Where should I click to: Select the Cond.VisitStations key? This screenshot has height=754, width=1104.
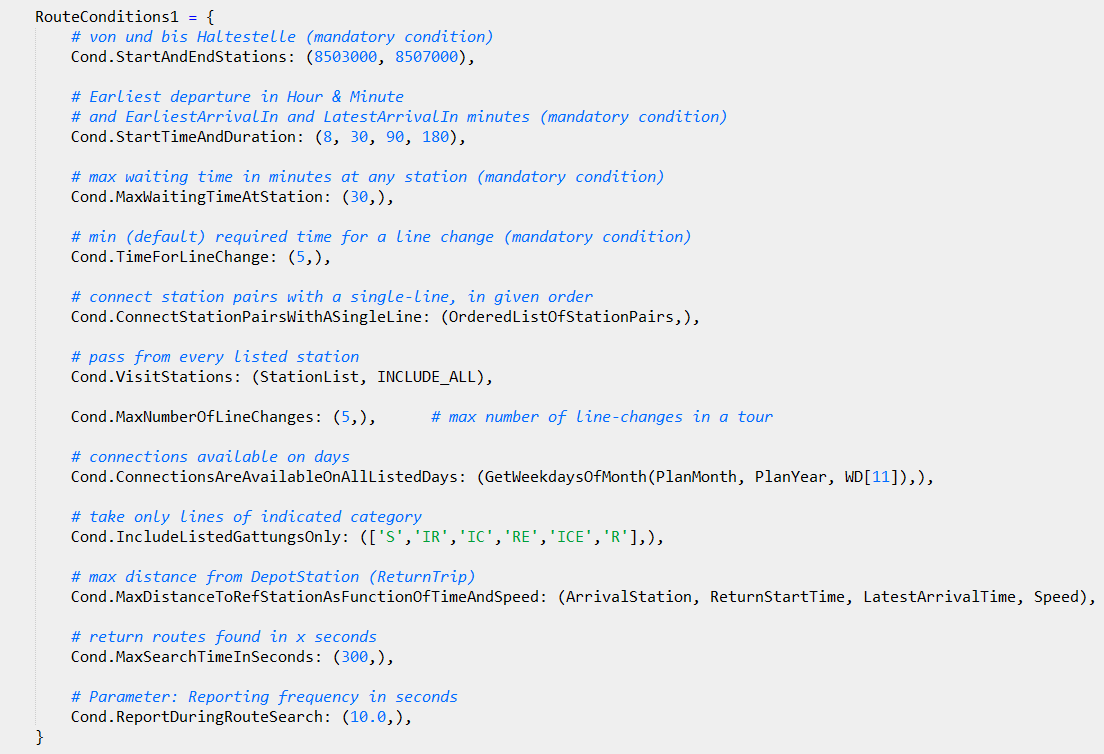(151, 377)
